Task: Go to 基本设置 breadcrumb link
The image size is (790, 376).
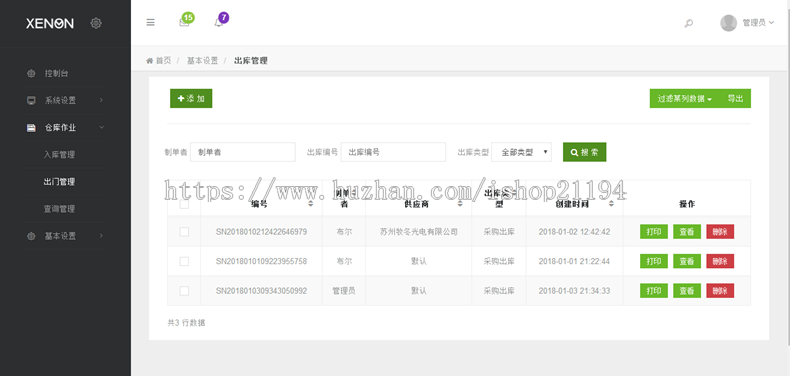Action: pyautogui.click(x=203, y=61)
